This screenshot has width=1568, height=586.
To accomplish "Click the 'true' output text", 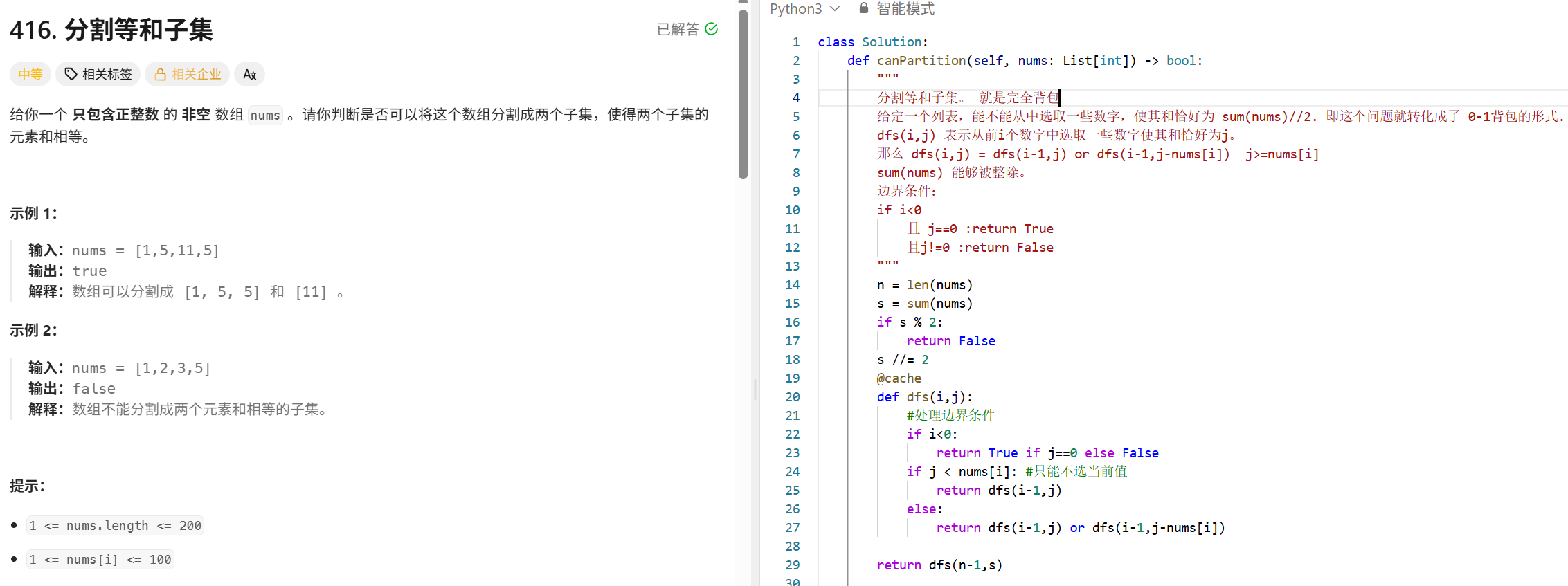I will [89, 271].
